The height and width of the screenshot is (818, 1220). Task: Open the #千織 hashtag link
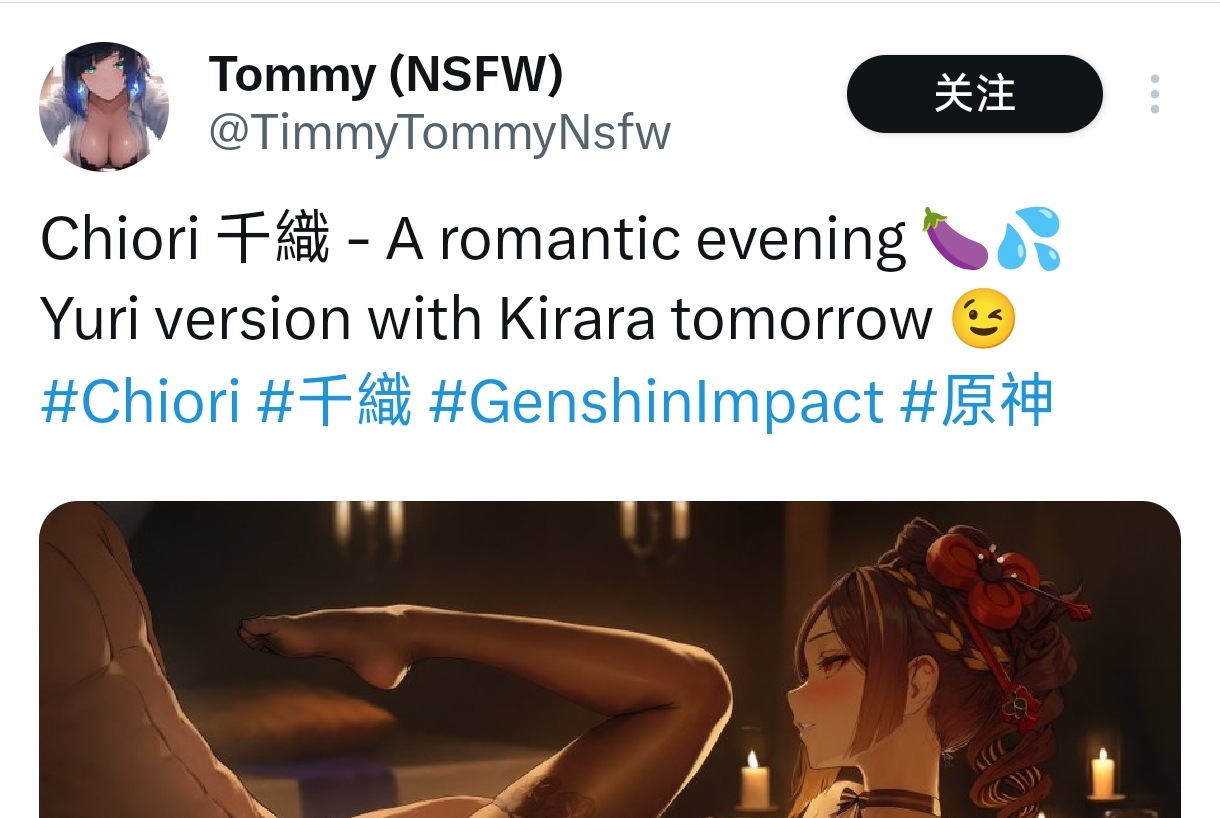coord(334,402)
